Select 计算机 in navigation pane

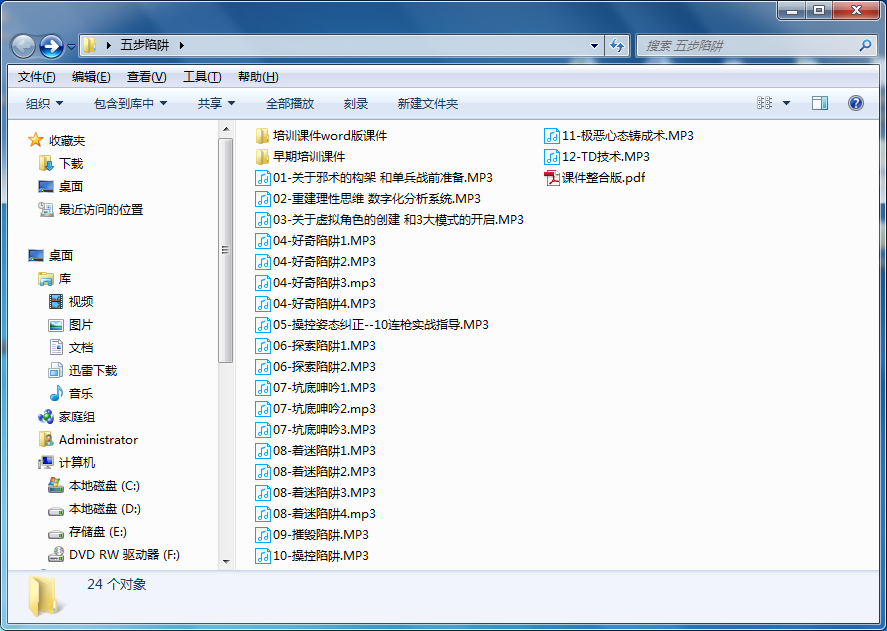[x=66, y=462]
